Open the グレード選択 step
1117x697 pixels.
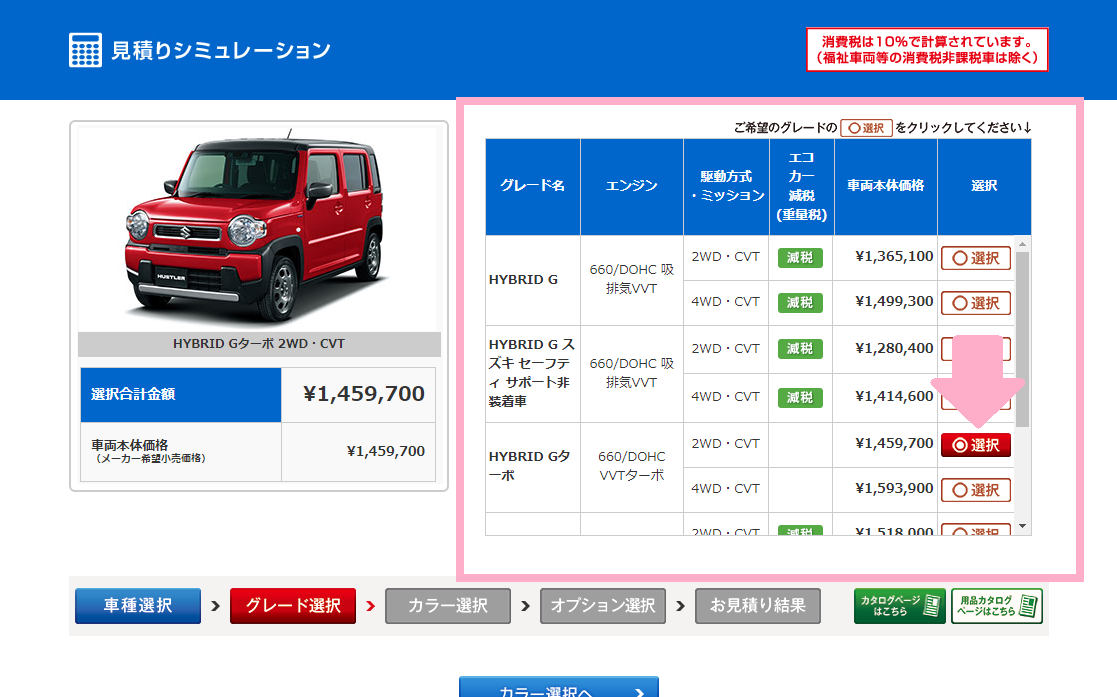point(293,606)
